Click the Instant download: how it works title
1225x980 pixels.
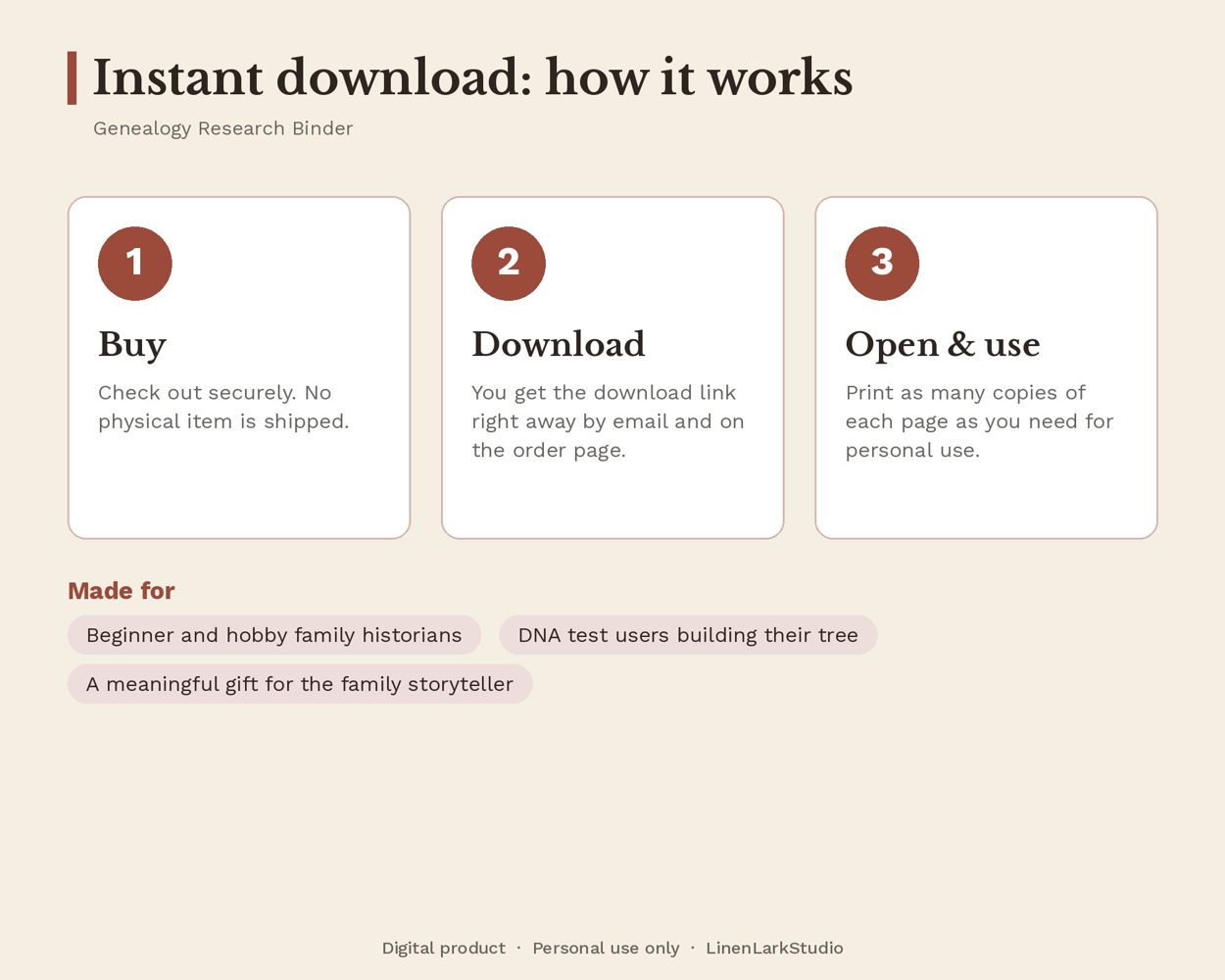point(472,77)
